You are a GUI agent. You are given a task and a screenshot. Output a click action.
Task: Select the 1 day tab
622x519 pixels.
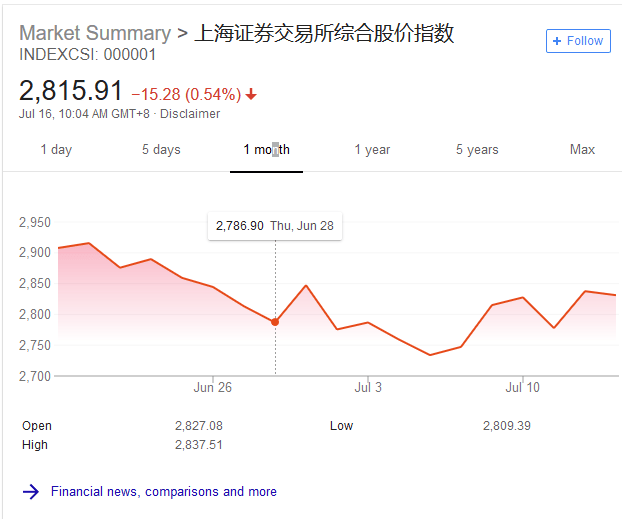56,150
